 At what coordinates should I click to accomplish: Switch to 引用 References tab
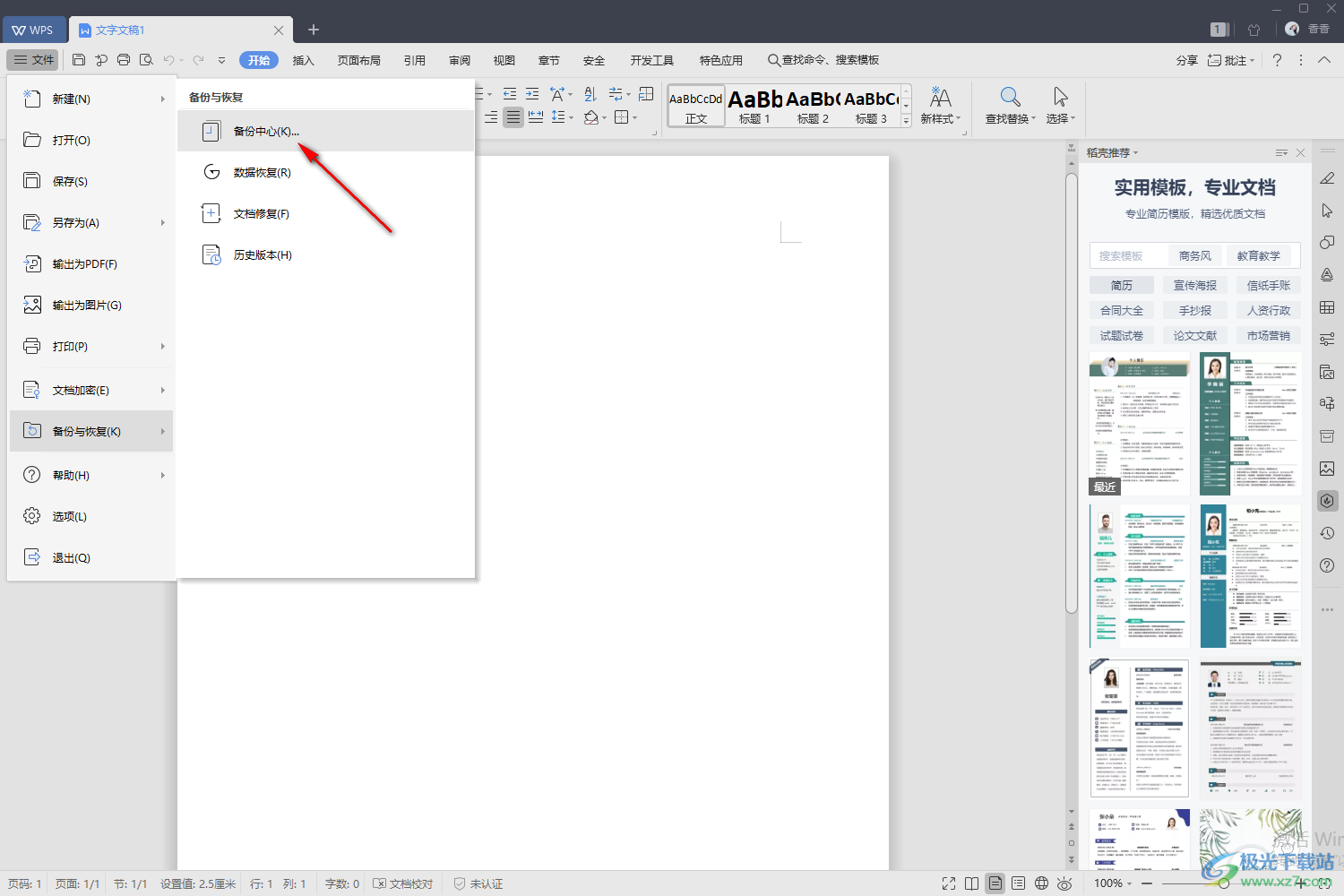tap(415, 60)
